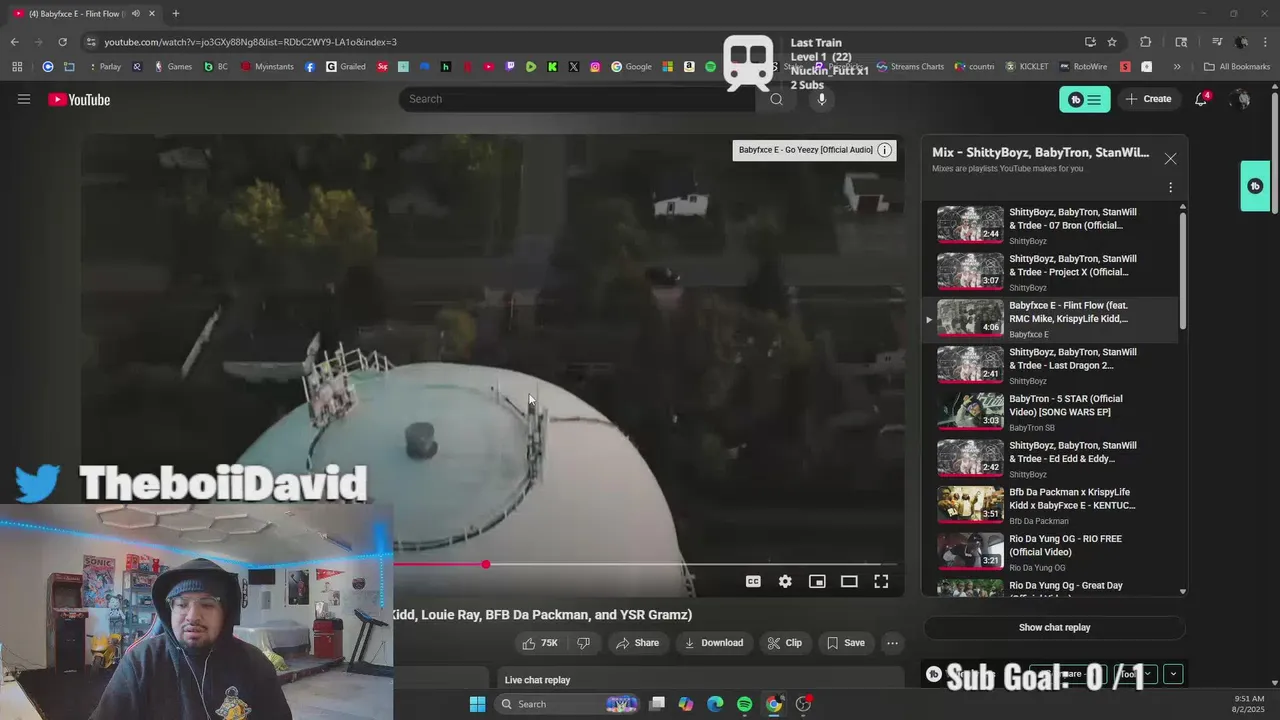1280x720 pixels.
Task: Open the YouTube hamburger guide menu
Action: tap(24, 99)
